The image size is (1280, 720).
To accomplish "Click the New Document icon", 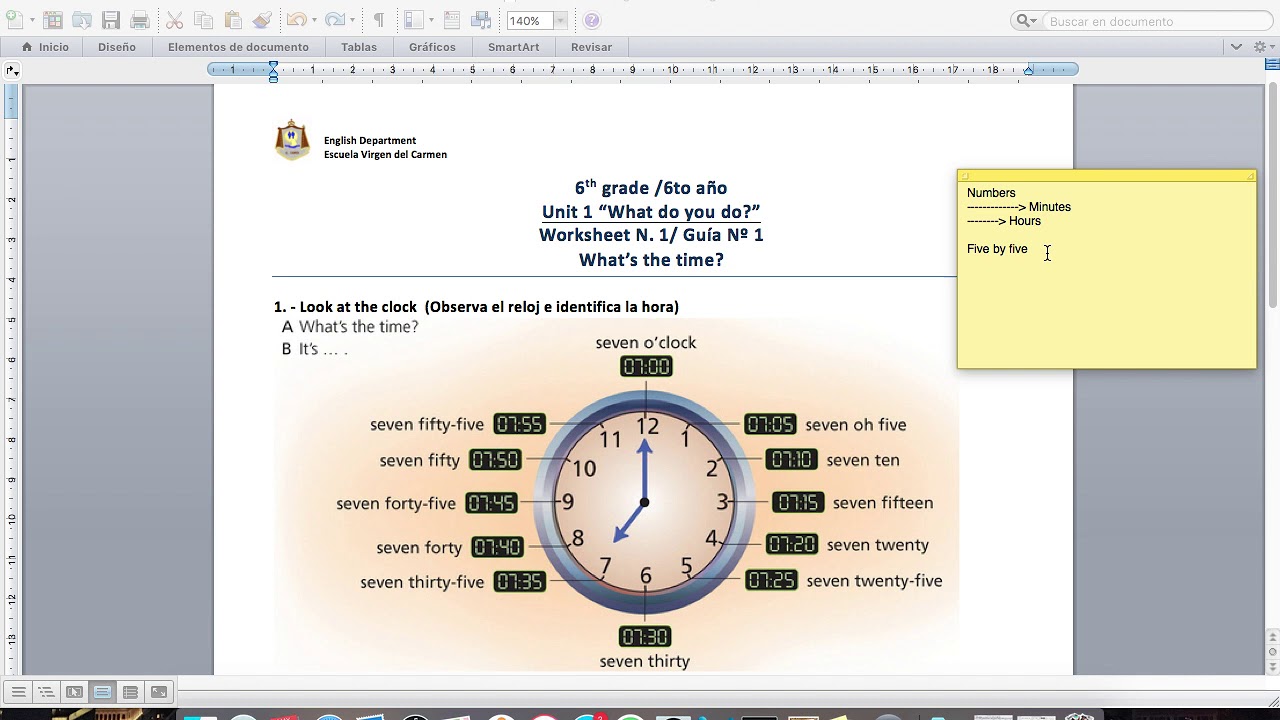I will [15, 20].
